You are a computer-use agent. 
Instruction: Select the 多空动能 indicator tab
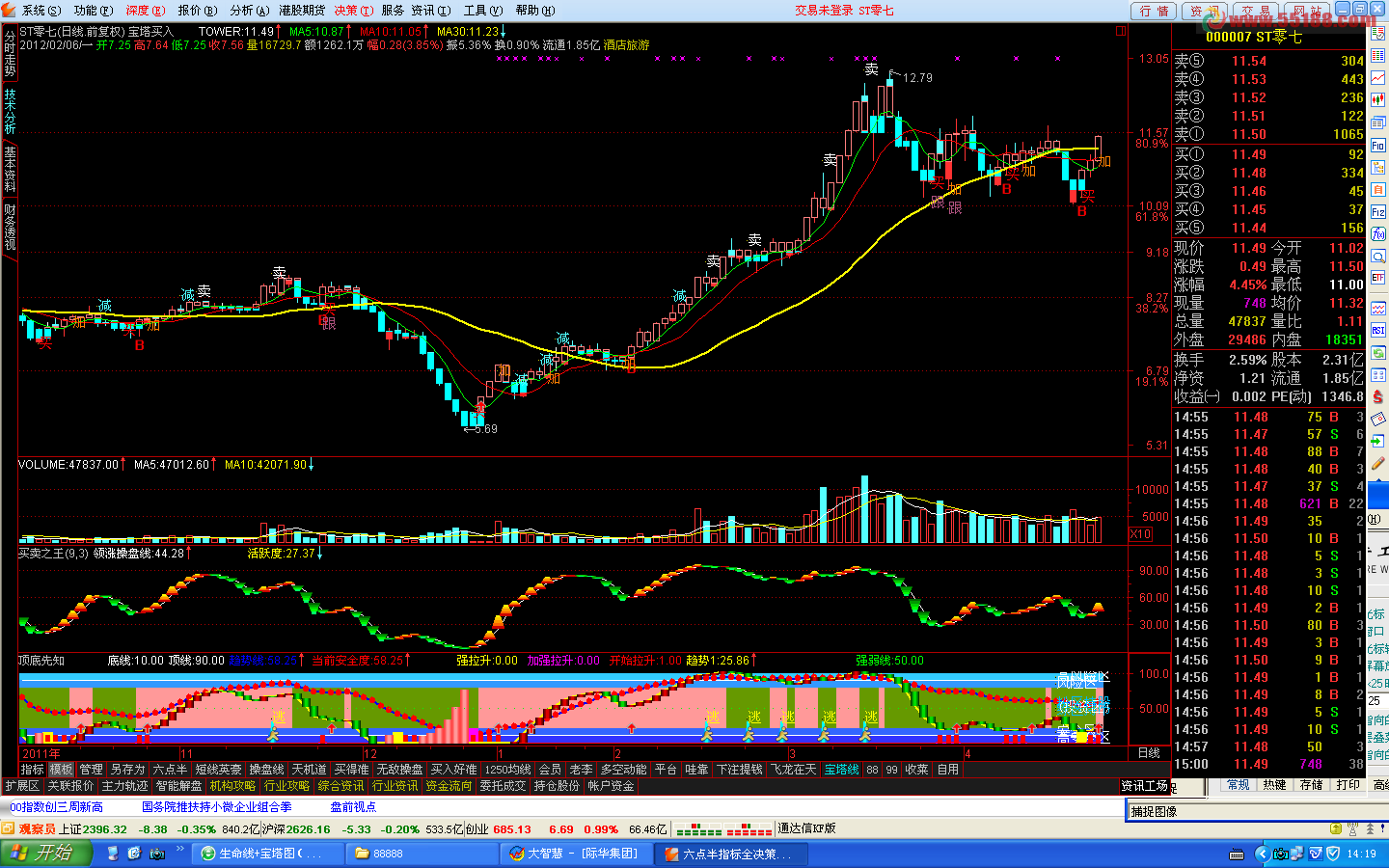coord(623,770)
